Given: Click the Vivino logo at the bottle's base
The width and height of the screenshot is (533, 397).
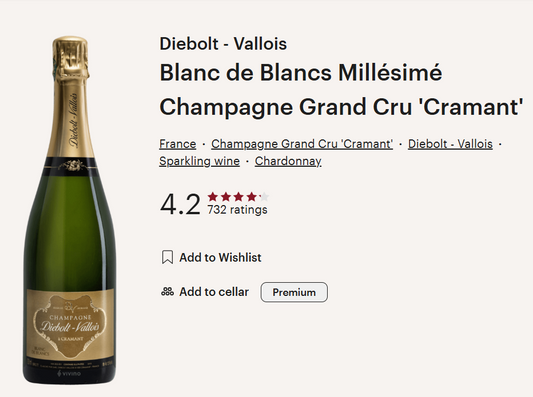Looking at the screenshot, I should [69, 373].
